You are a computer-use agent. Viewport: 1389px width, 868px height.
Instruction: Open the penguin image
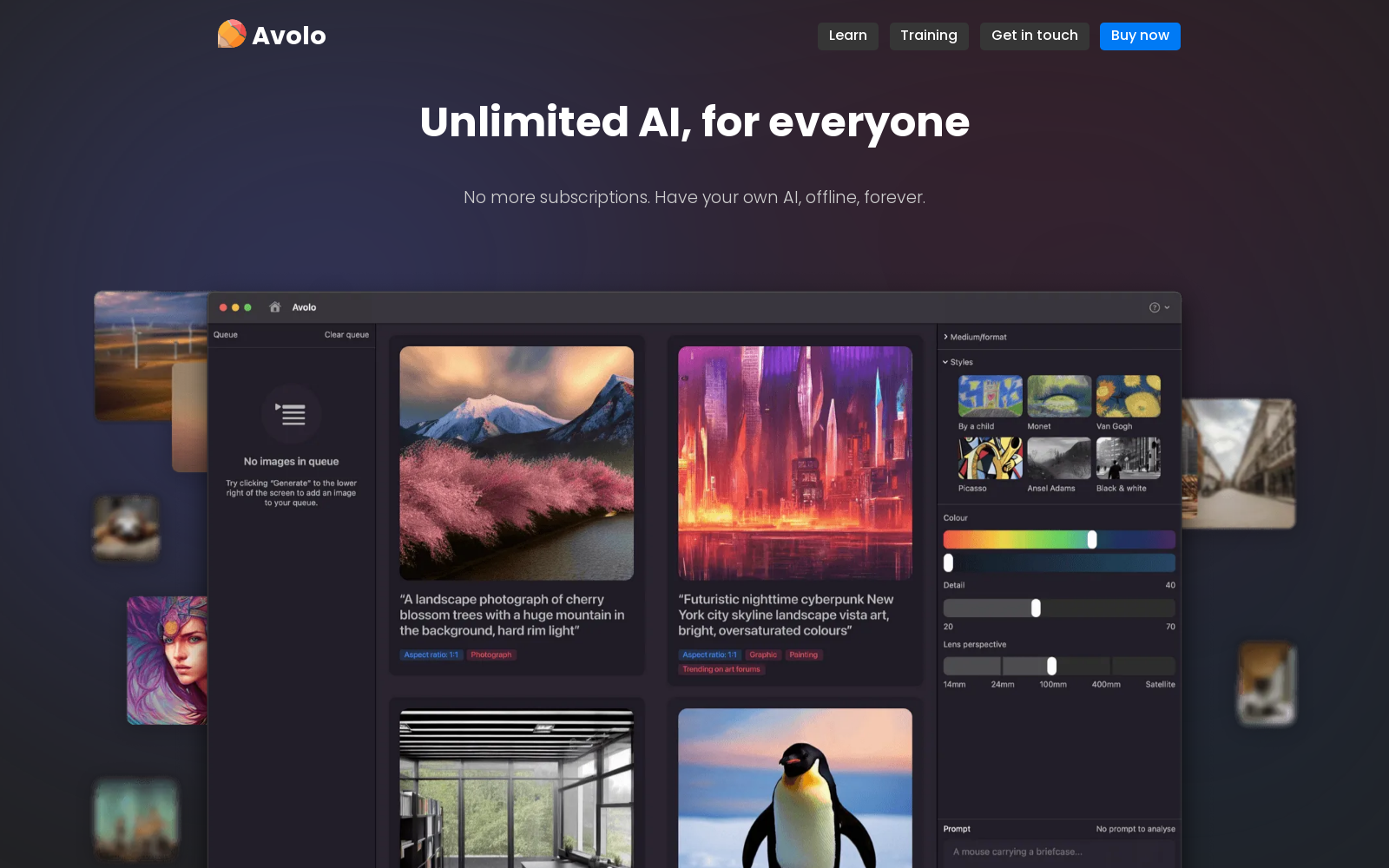tap(795, 788)
